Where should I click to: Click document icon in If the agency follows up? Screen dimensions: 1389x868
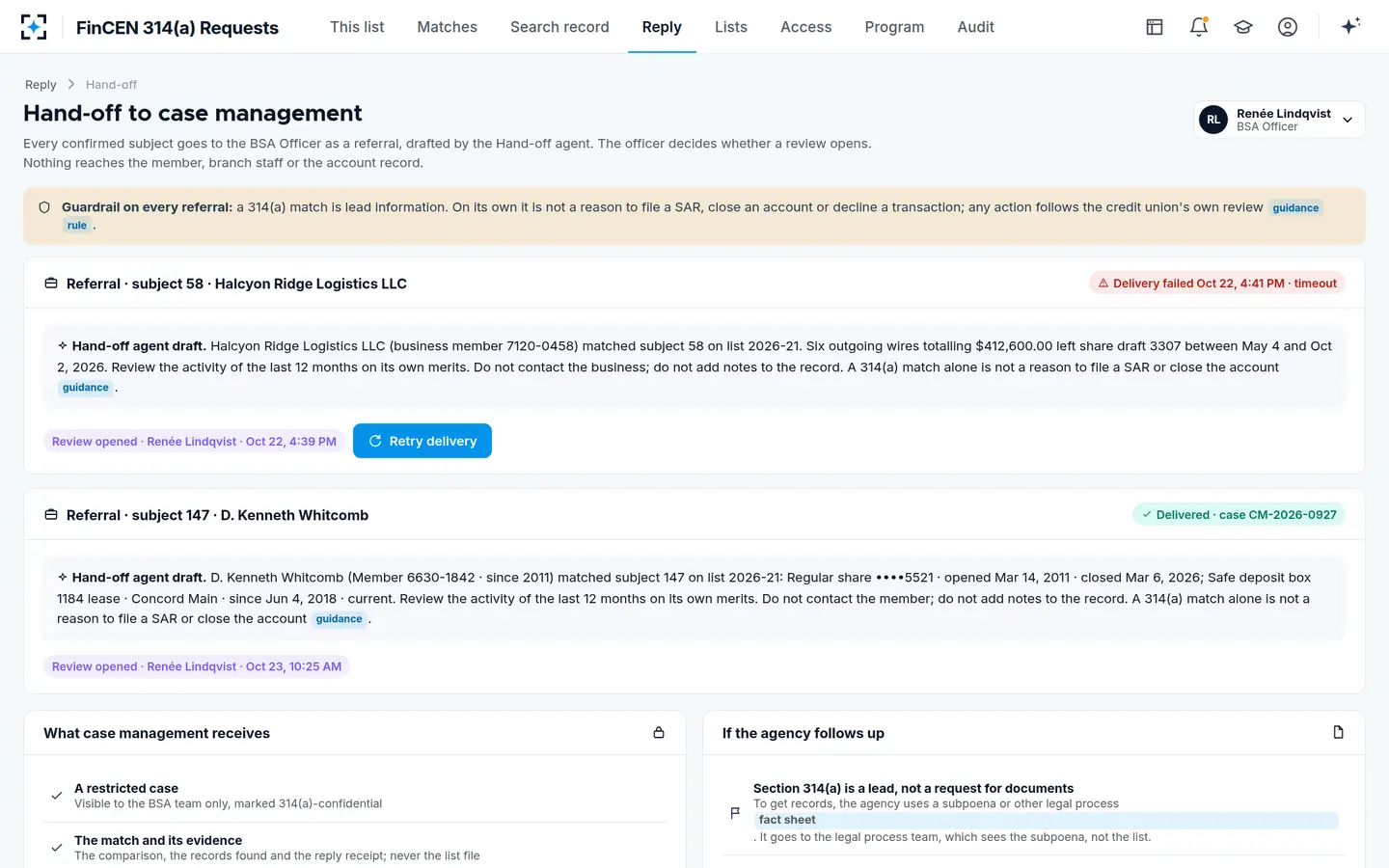tap(1338, 733)
